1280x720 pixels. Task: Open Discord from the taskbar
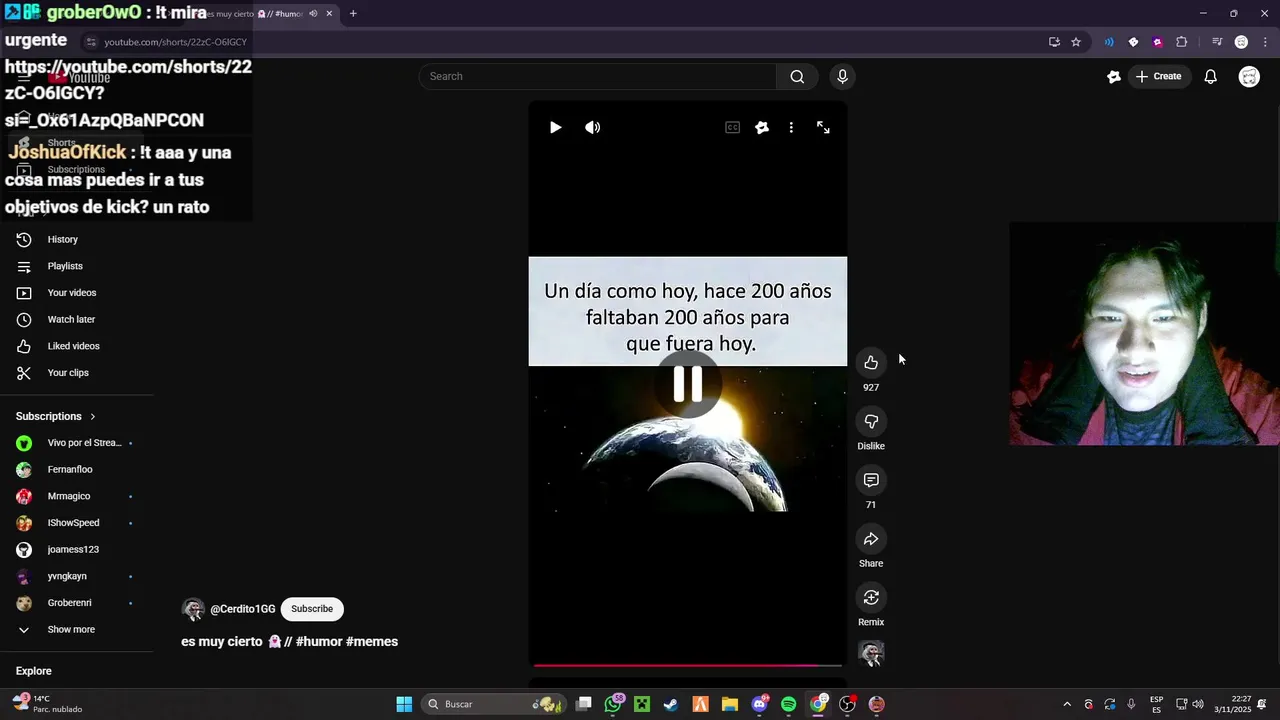759,704
